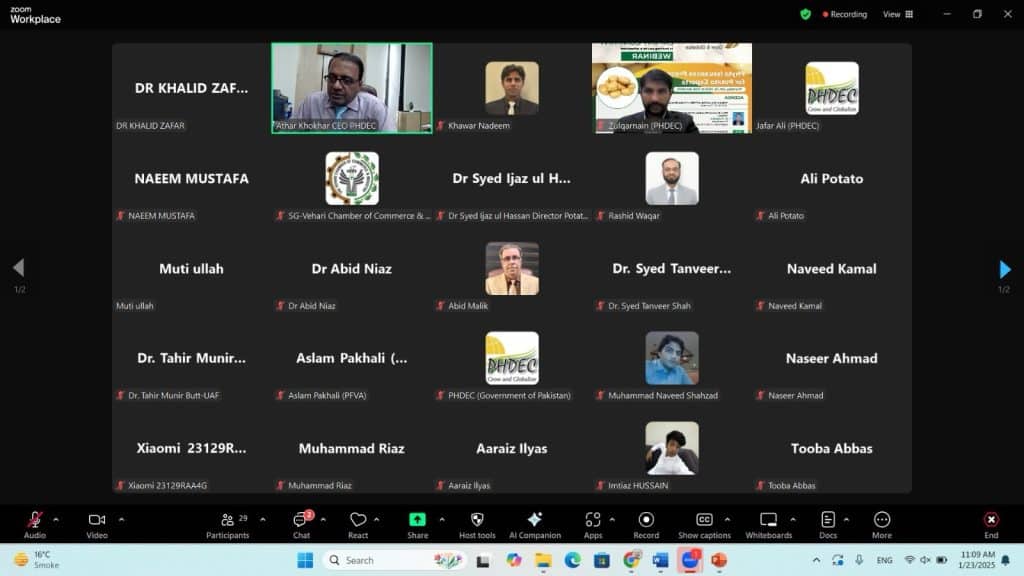This screenshot has width=1024, height=576.
Task: Expand video options arrow beside Video
Action: click(x=121, y=519)
